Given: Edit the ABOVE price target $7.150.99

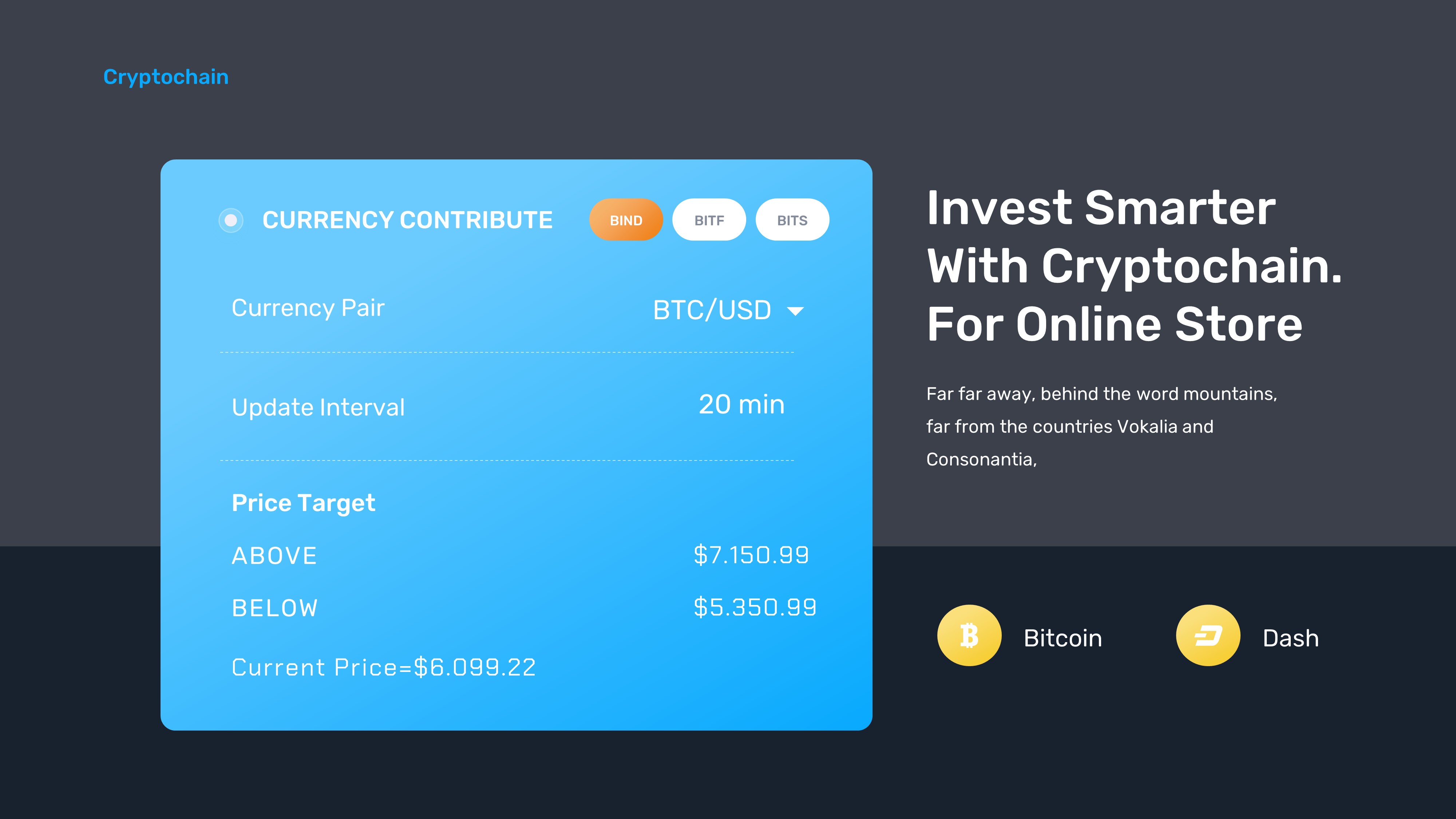Looking at the screenshot, I should 751,555.
